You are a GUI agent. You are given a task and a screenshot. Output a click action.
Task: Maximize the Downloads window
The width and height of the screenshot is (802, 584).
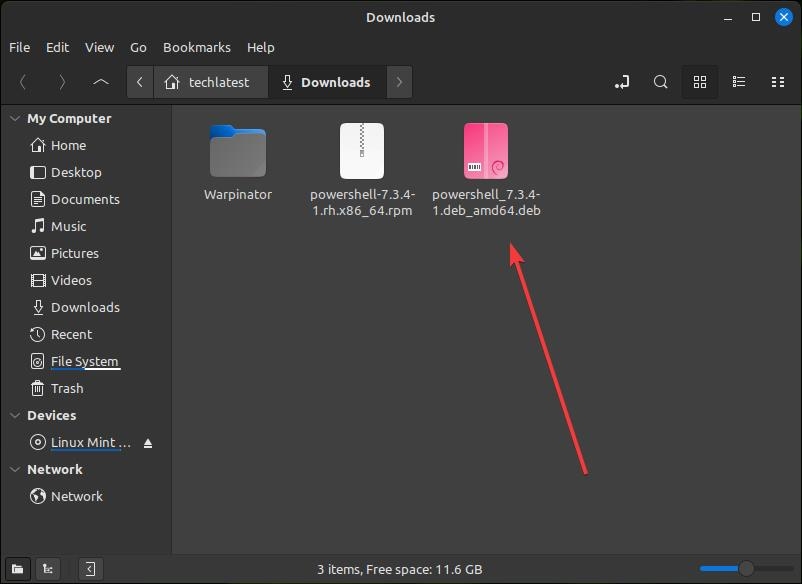pos(755,17)
